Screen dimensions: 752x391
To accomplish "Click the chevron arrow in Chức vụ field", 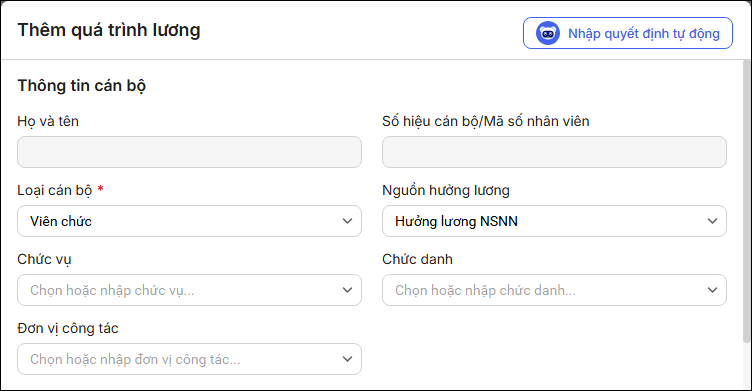I will [347, 290].
